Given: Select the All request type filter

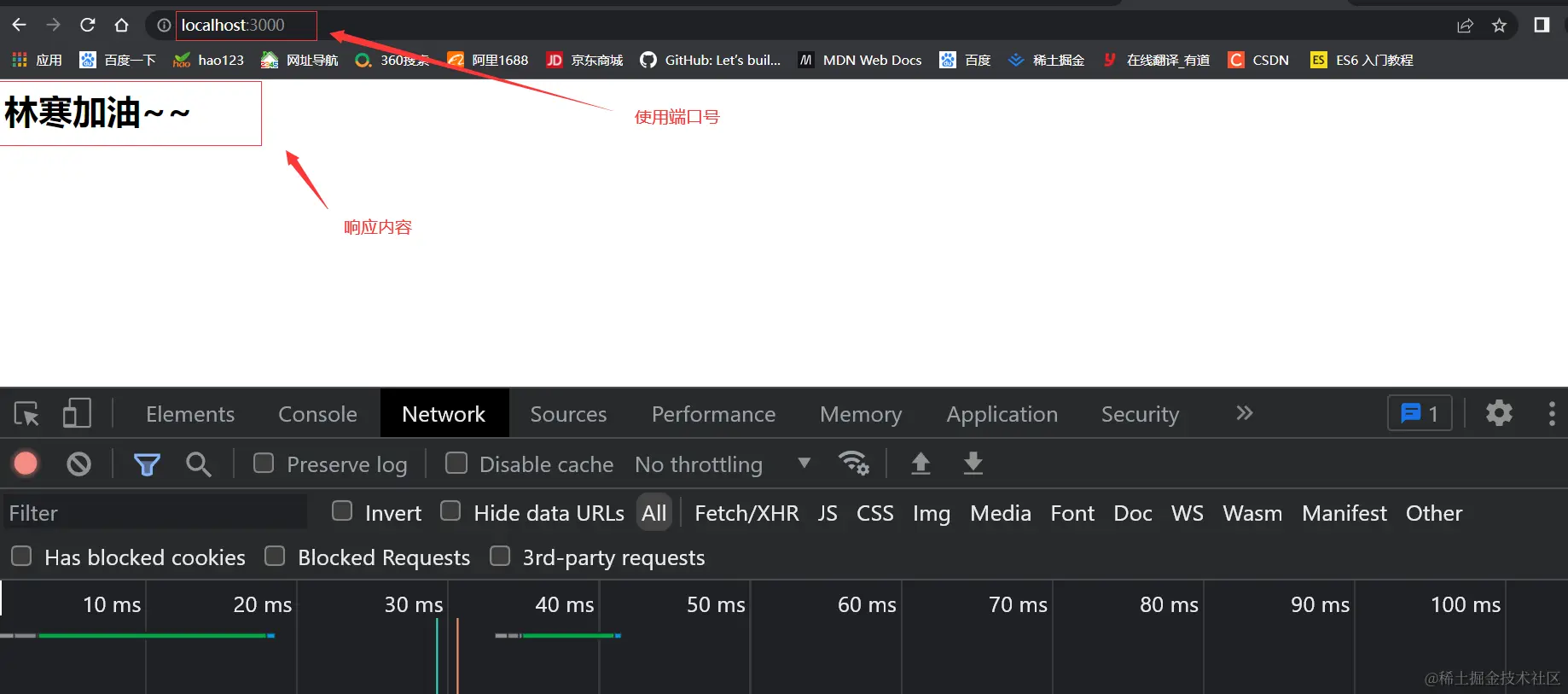Looking at the screenshot, I should point(654,513).
